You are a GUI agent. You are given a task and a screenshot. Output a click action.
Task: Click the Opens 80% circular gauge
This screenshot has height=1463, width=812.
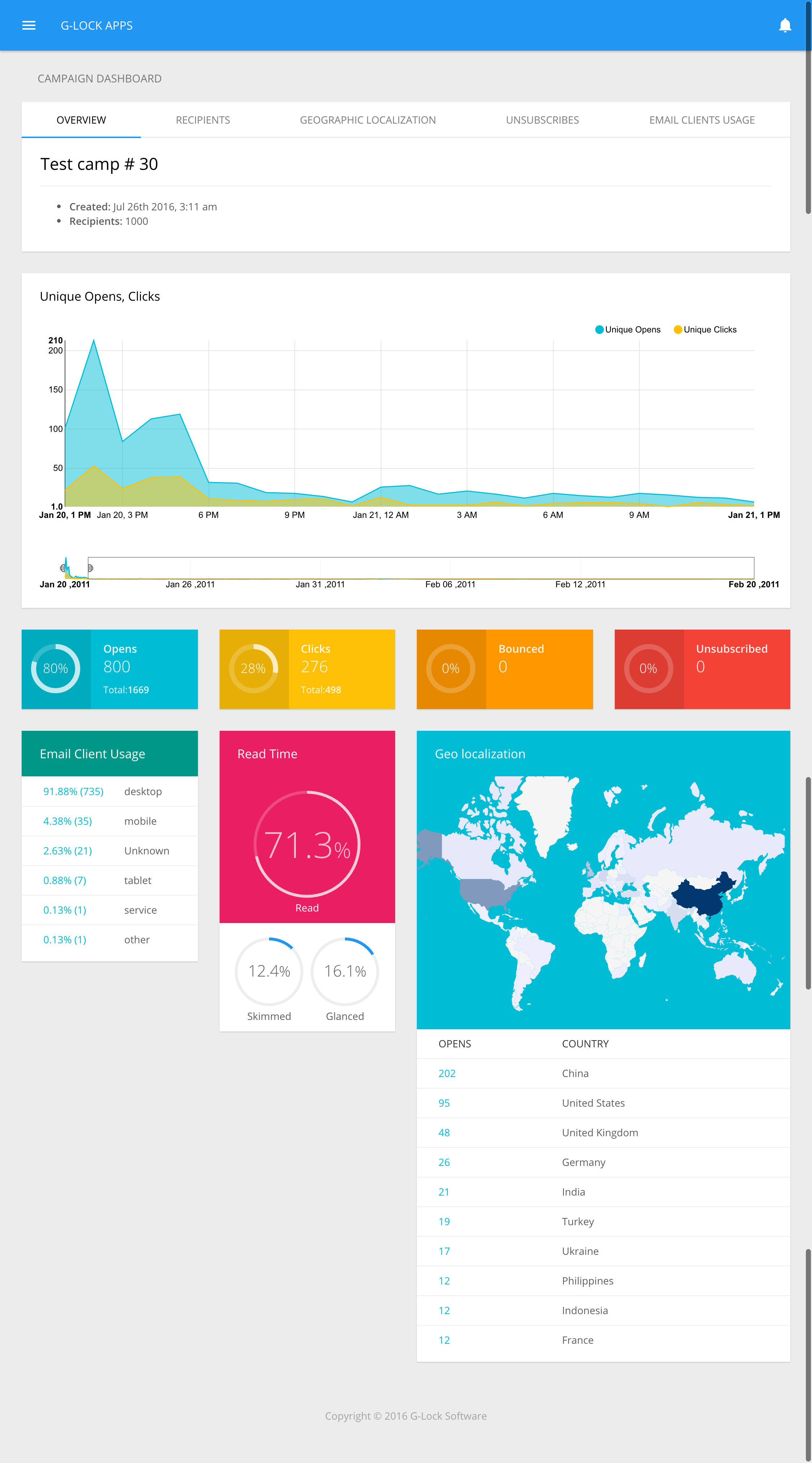tap(57, 669)
